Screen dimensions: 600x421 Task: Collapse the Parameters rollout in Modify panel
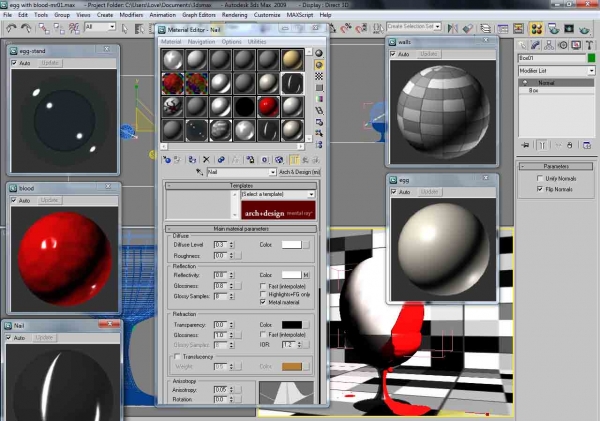[556, 166]
